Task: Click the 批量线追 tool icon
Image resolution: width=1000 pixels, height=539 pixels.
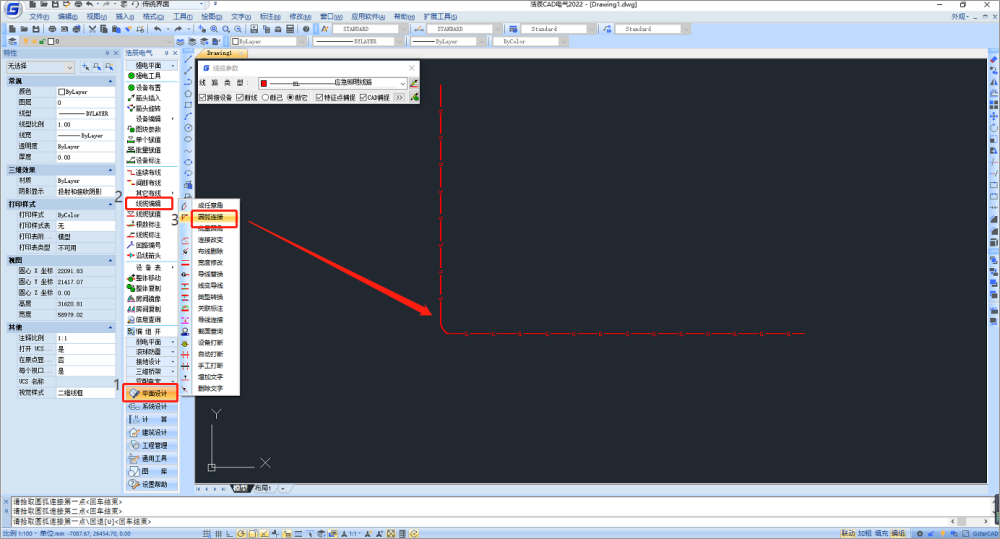Action: point(131,151)
